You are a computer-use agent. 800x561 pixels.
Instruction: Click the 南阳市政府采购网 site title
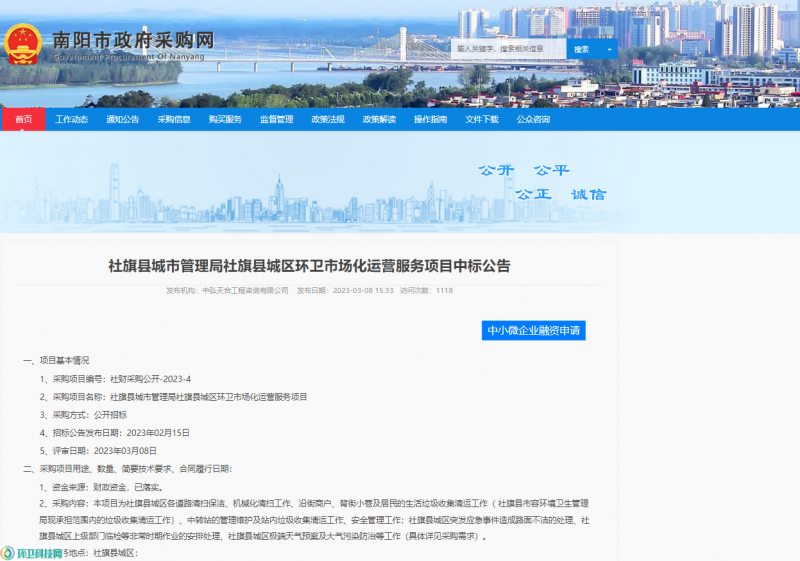(x=133, y=41)
